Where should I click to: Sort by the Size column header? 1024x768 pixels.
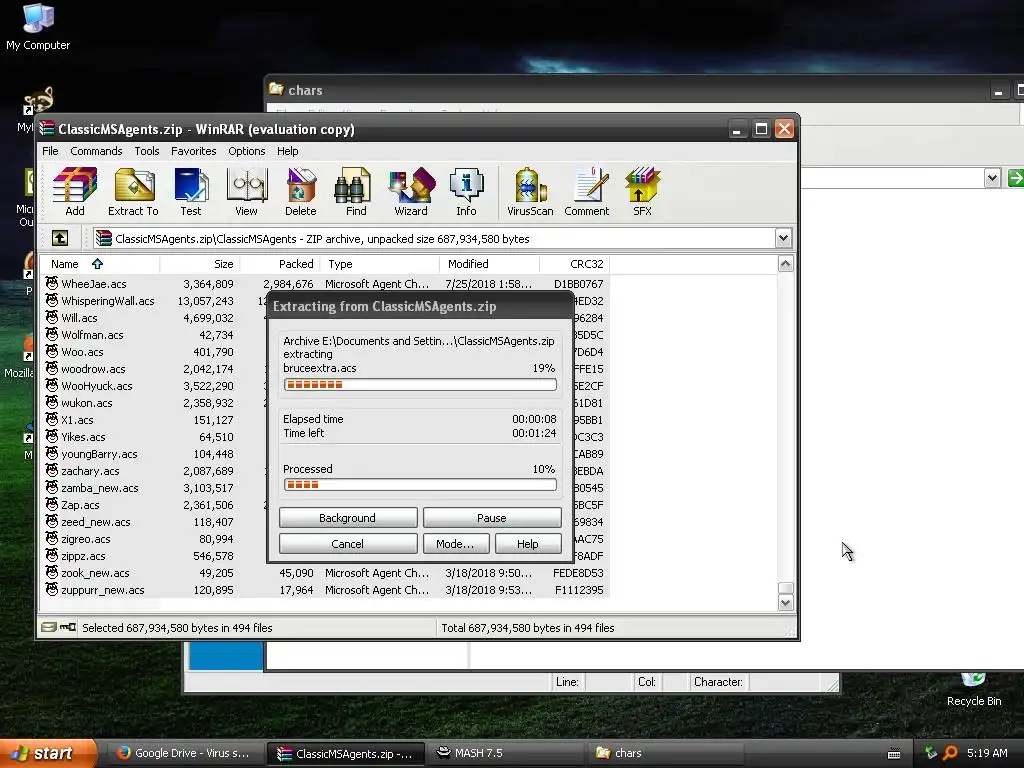click(200, 264)
